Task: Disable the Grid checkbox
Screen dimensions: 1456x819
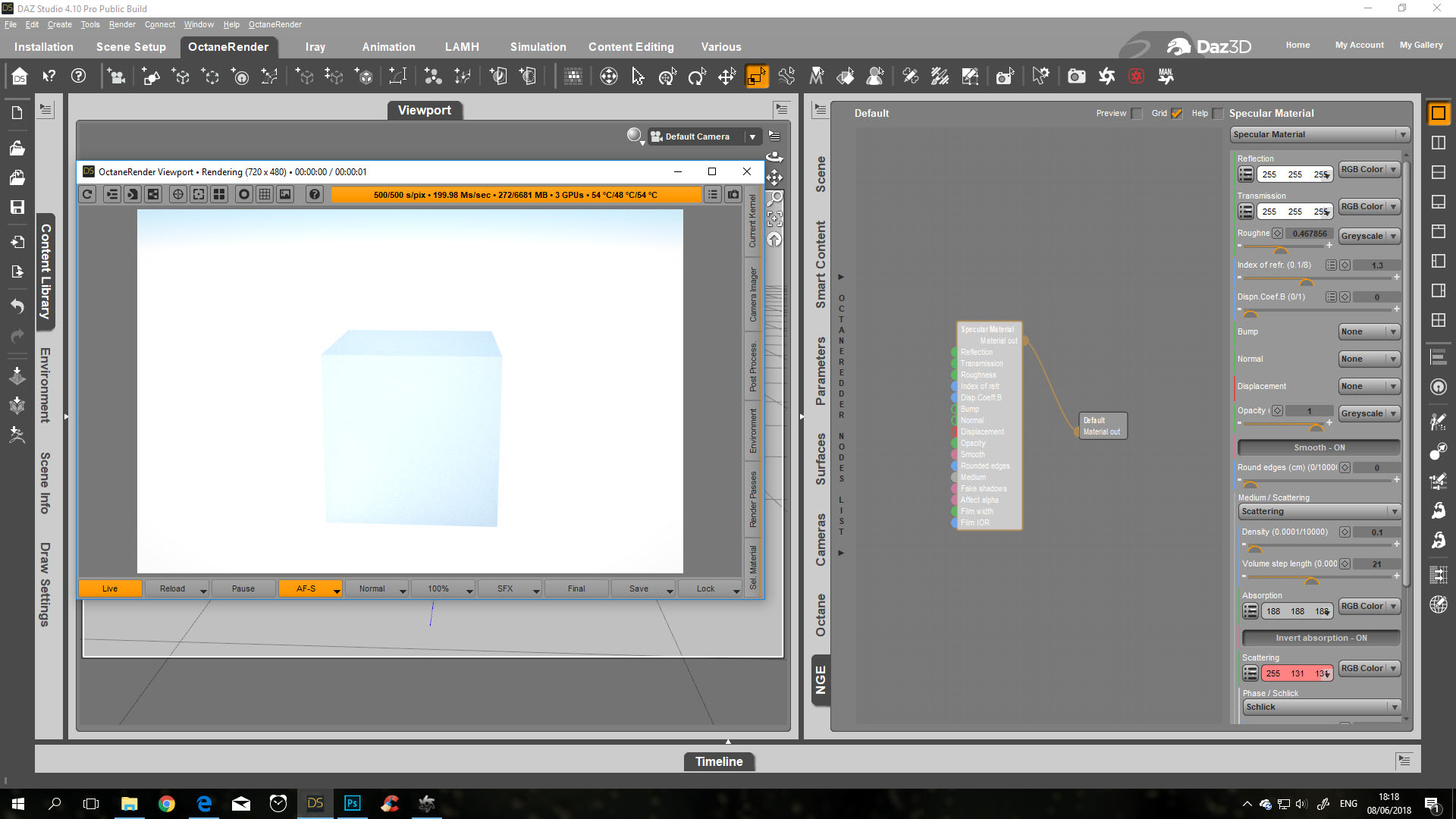Action: coord(1177,114)
